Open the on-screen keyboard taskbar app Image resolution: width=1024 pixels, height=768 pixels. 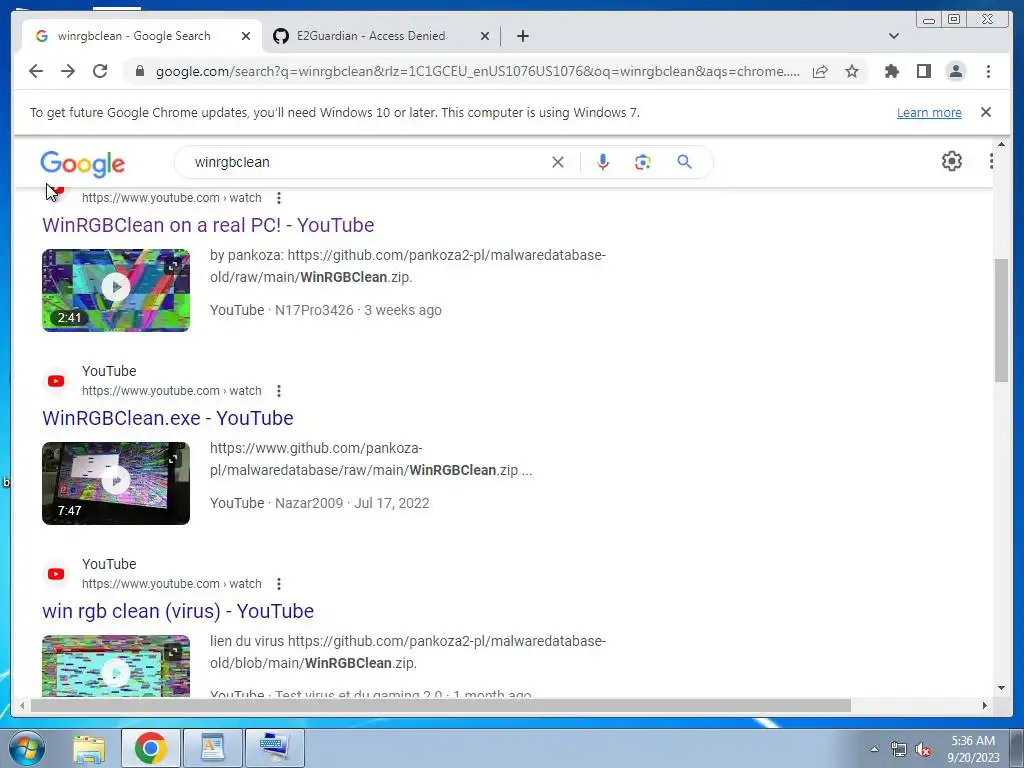pos(274,748)
